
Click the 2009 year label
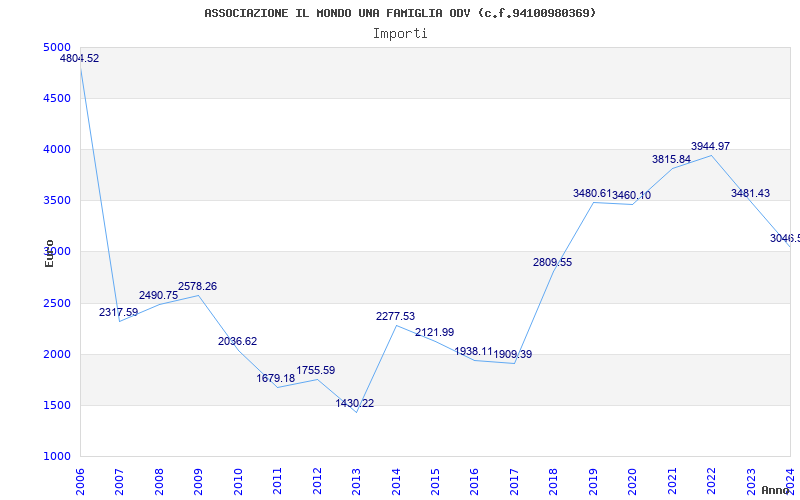coord(198,482)
